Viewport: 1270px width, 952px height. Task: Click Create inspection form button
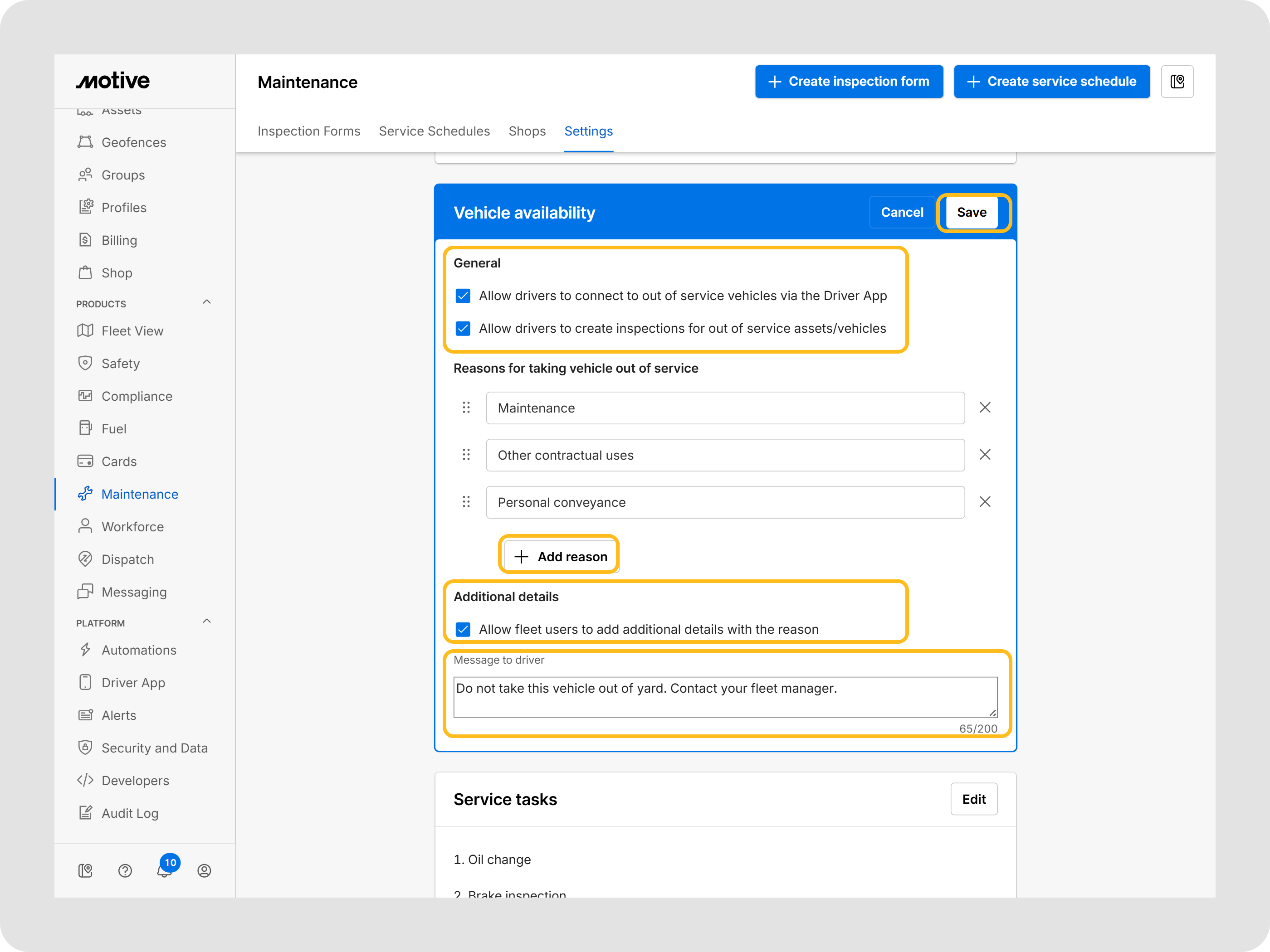(849, 82)
